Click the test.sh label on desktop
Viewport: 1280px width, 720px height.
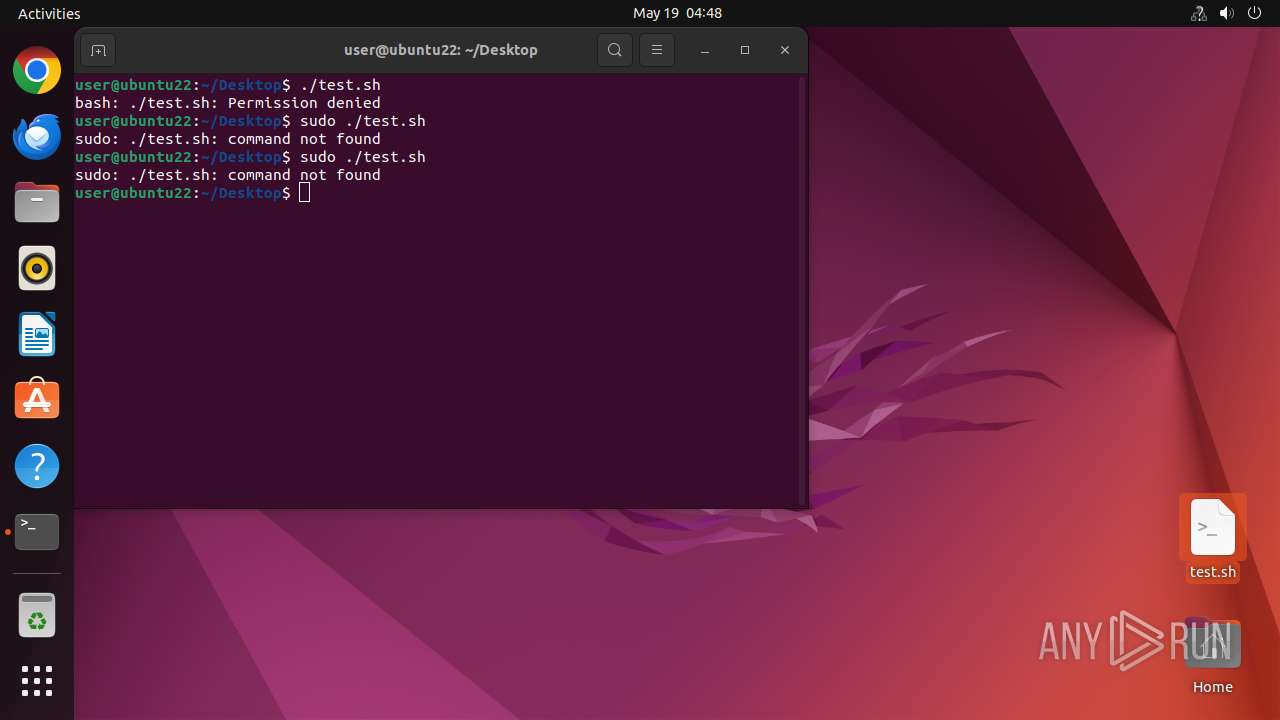(1213, 572)
